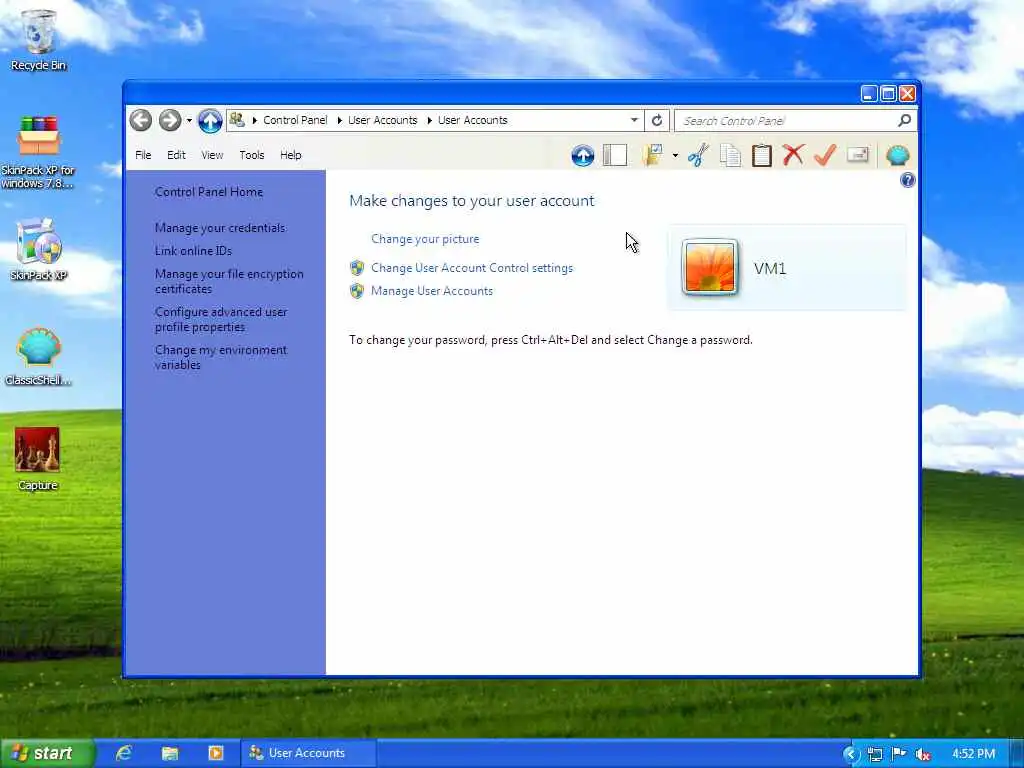The image size is (1024, 768).
Task: Open the start menu
Action: [47, 753]
